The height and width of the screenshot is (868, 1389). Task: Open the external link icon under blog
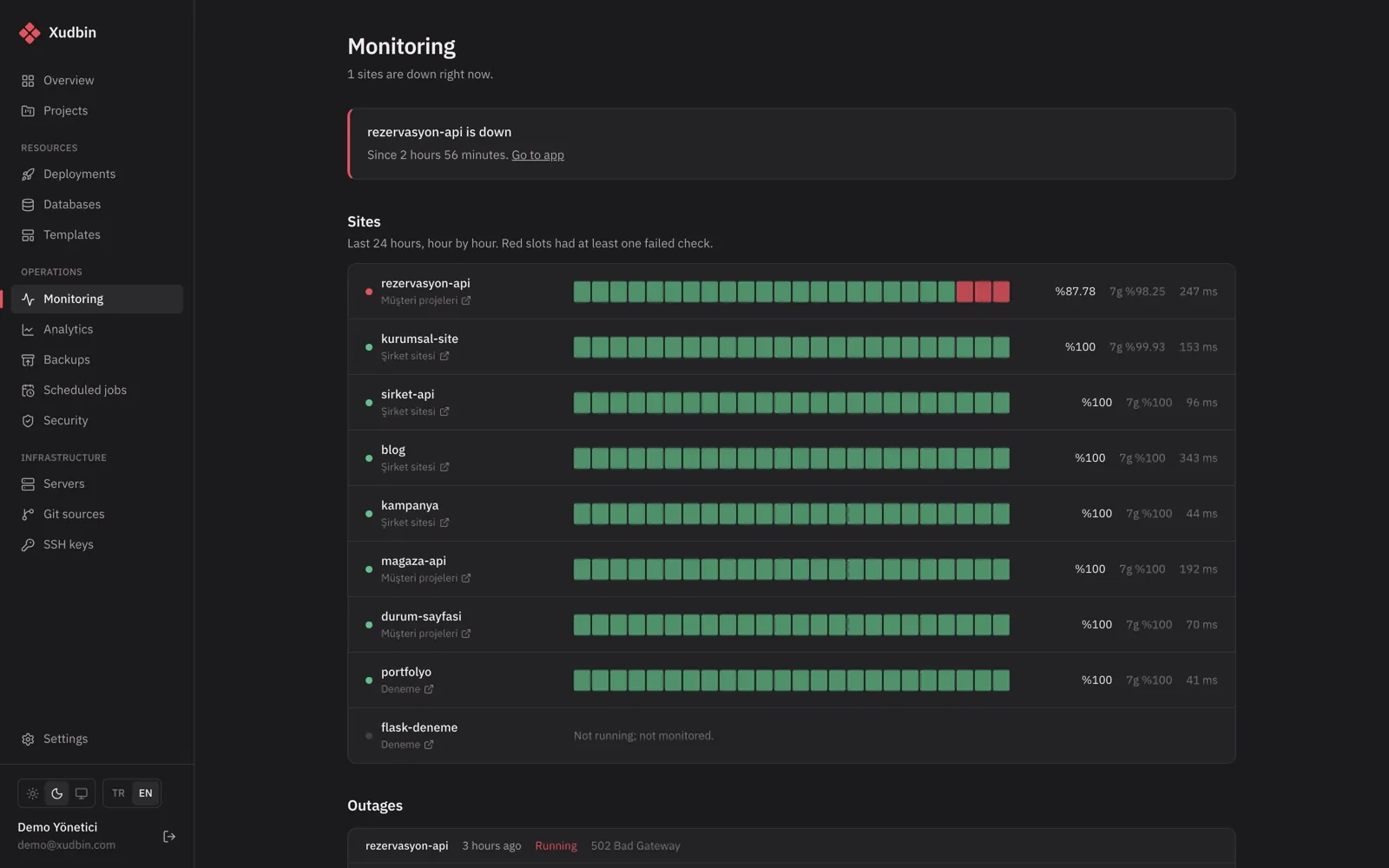coord(444,468)
